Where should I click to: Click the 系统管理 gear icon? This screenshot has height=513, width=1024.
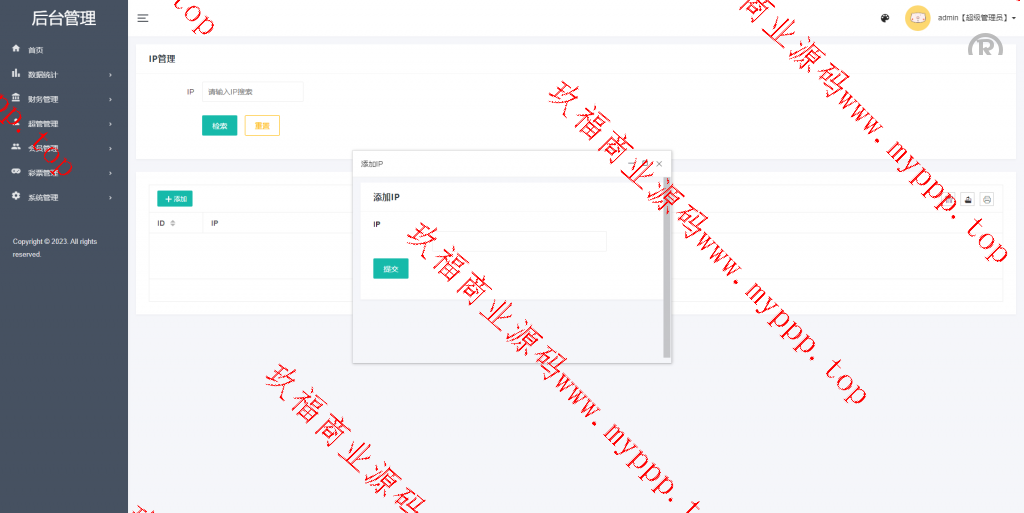(x=16, y=197)
